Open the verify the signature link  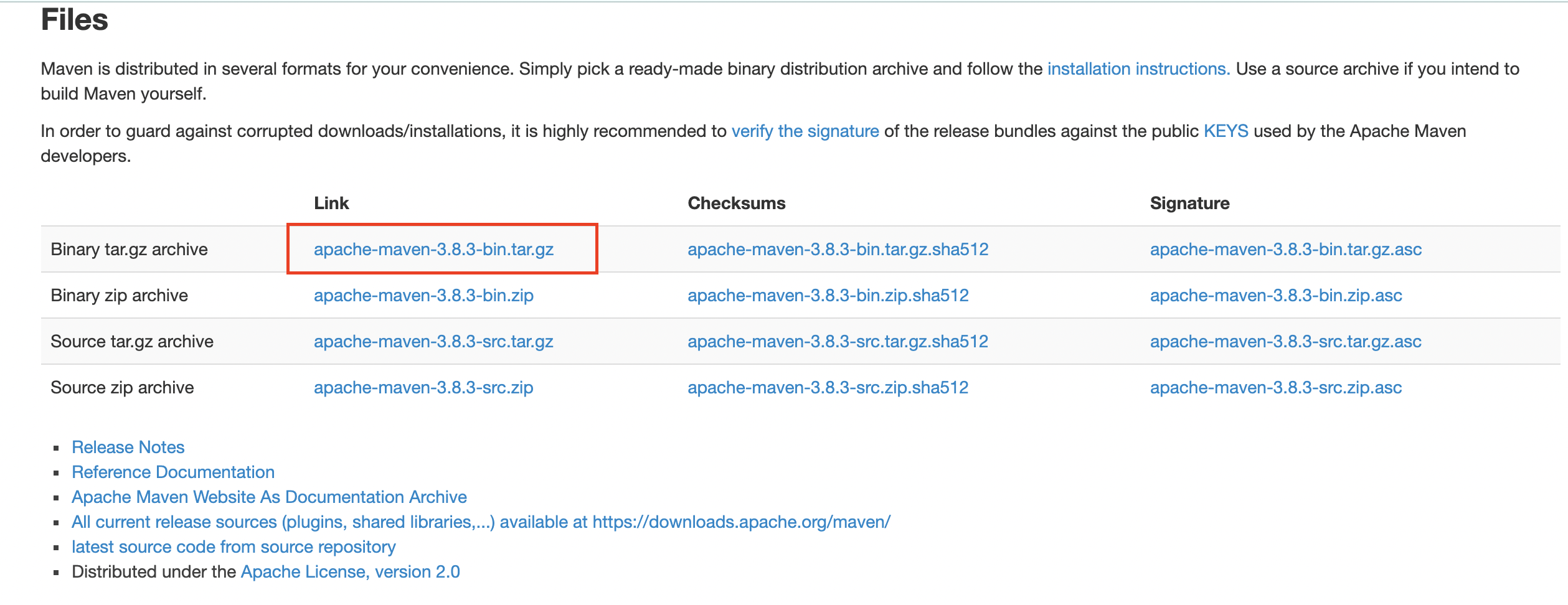(x=805, y=131)
